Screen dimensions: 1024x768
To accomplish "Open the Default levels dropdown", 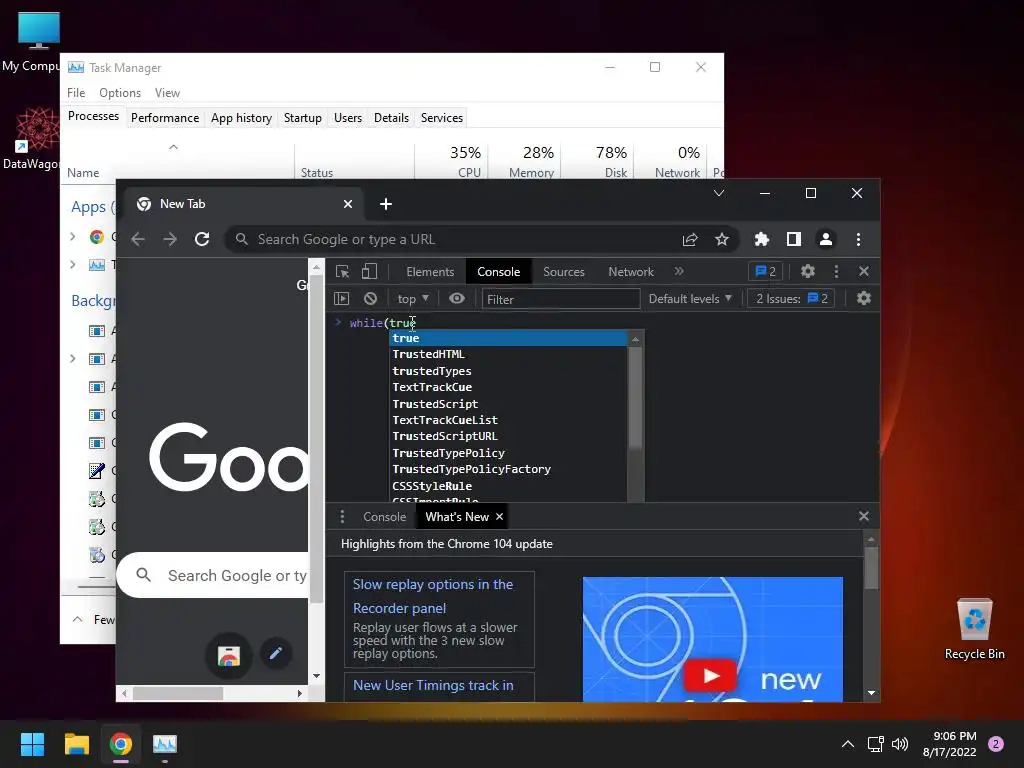I will (690, 298).
